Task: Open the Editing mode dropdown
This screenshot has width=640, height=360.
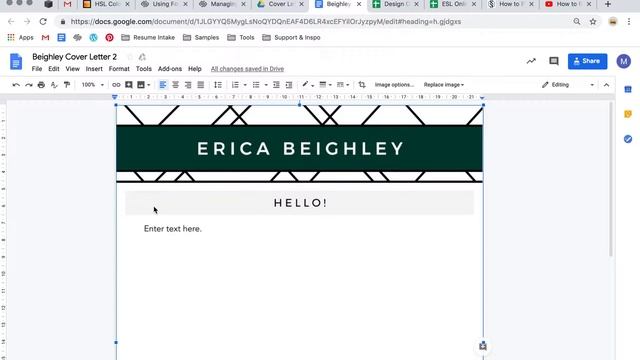Action: click(568, 85)
